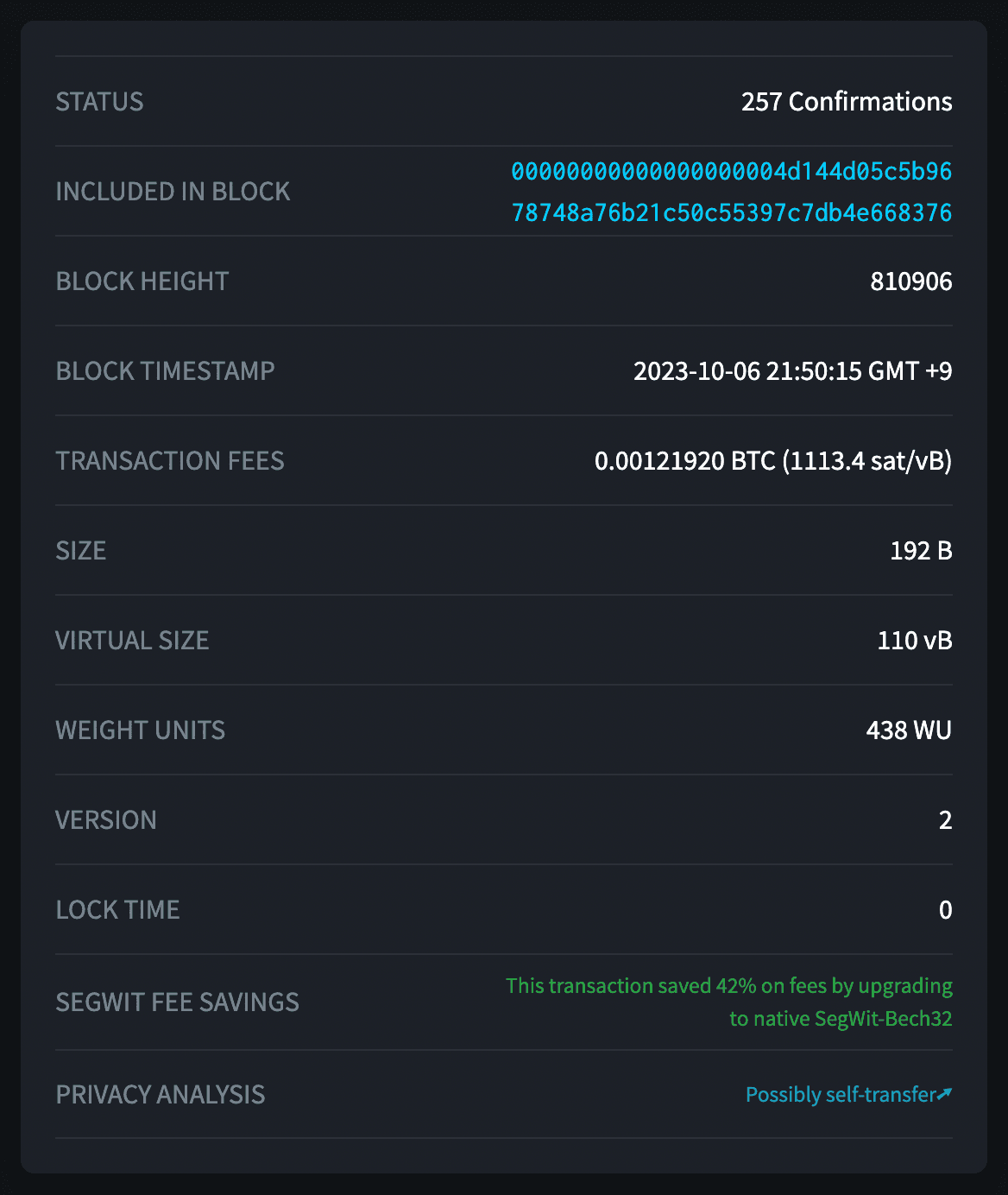Click the SEGWIT FEE SAVINGS label
Screen dimensions: 1008x1195
point(178,1002)
